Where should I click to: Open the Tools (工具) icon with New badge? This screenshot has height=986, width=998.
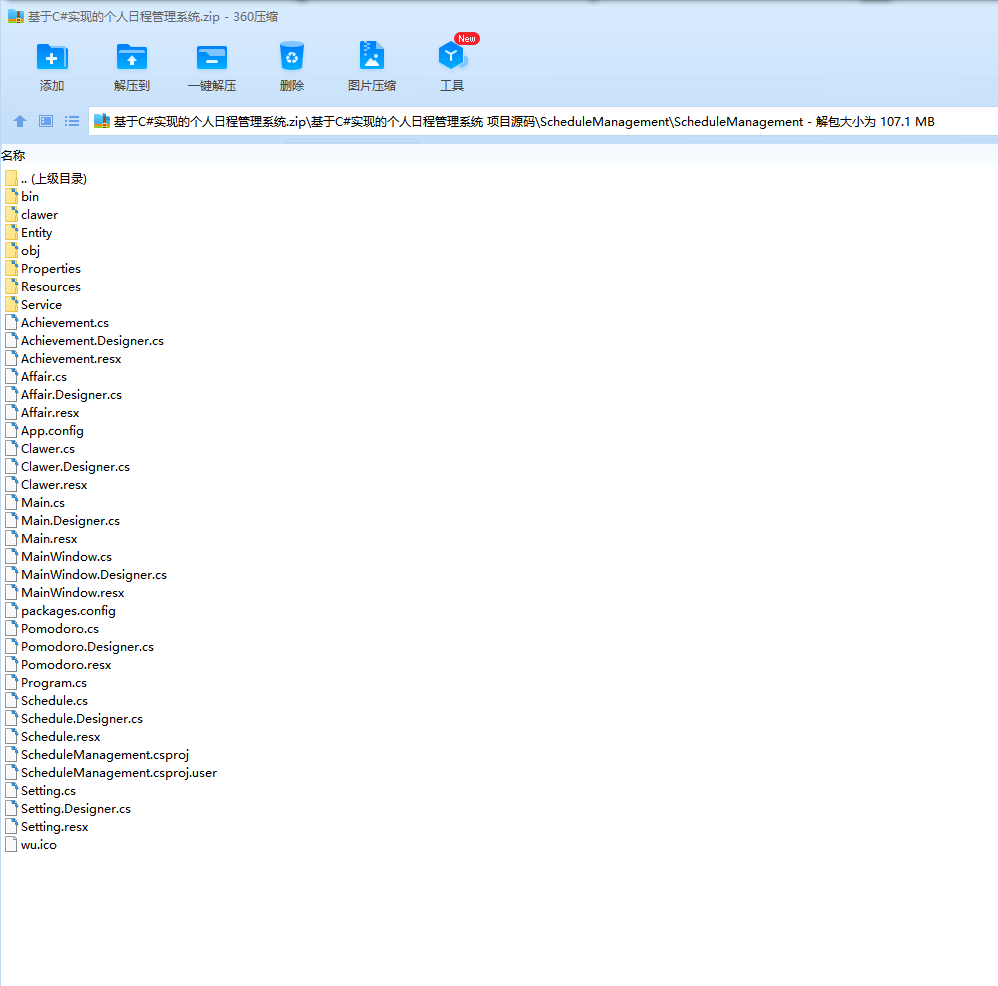453,56
